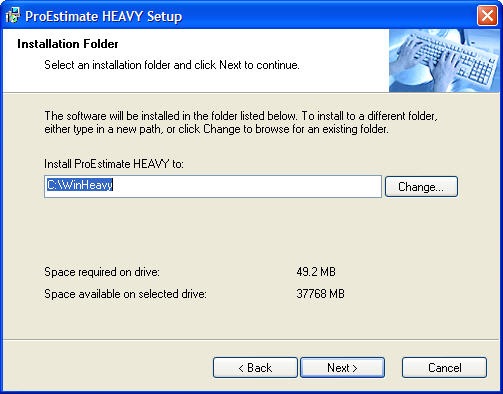This screenshot has width=503, height=394.
Task: Click the keyboard banner image
Action: [x=444, y=60]
